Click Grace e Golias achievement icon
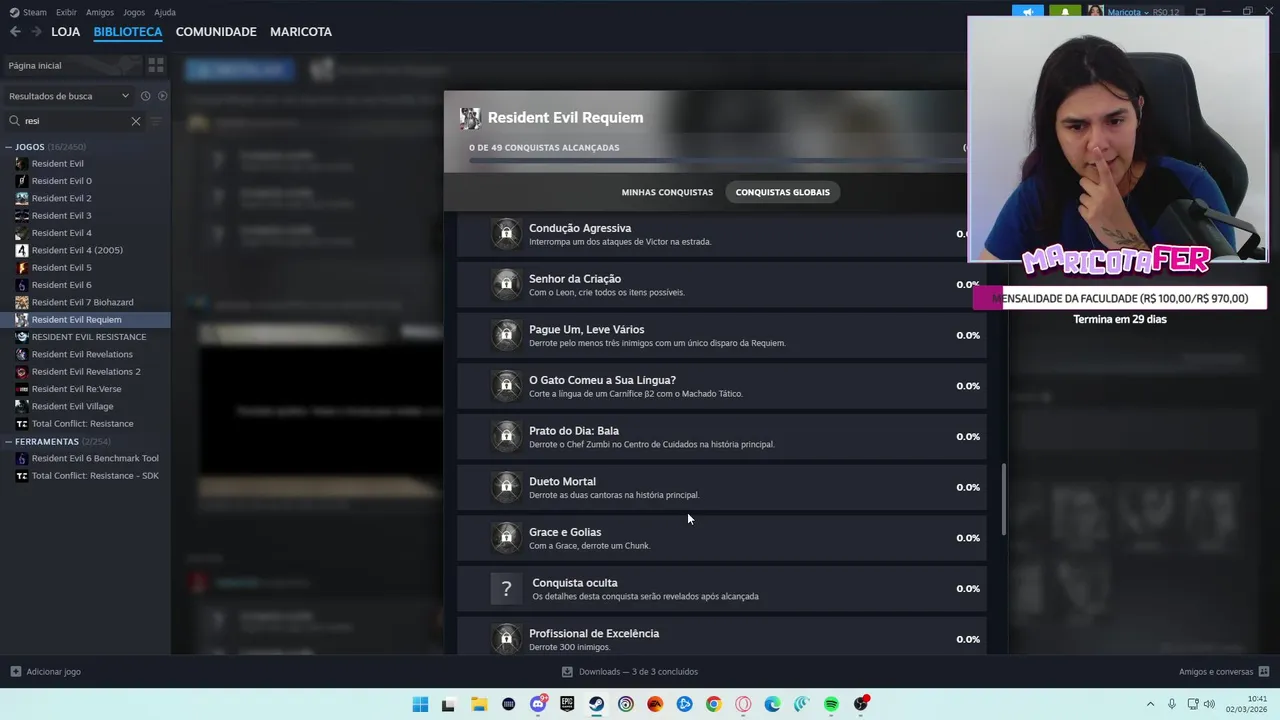Viewport: 1280px width, 720px height. click(506, 538)
